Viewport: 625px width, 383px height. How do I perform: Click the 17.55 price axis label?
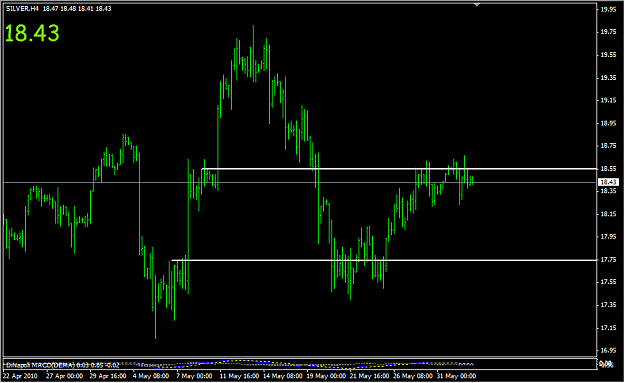pos(608,282)
